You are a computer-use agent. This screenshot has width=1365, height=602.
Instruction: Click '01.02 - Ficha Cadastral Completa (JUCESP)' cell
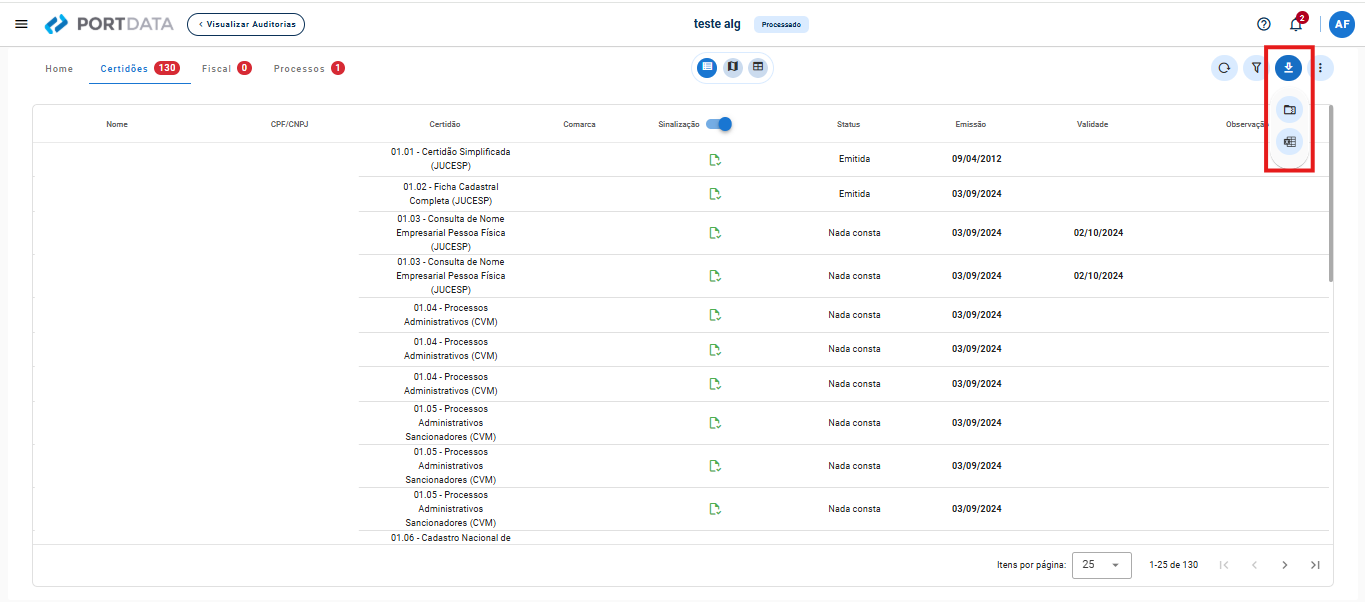[450, 194]
